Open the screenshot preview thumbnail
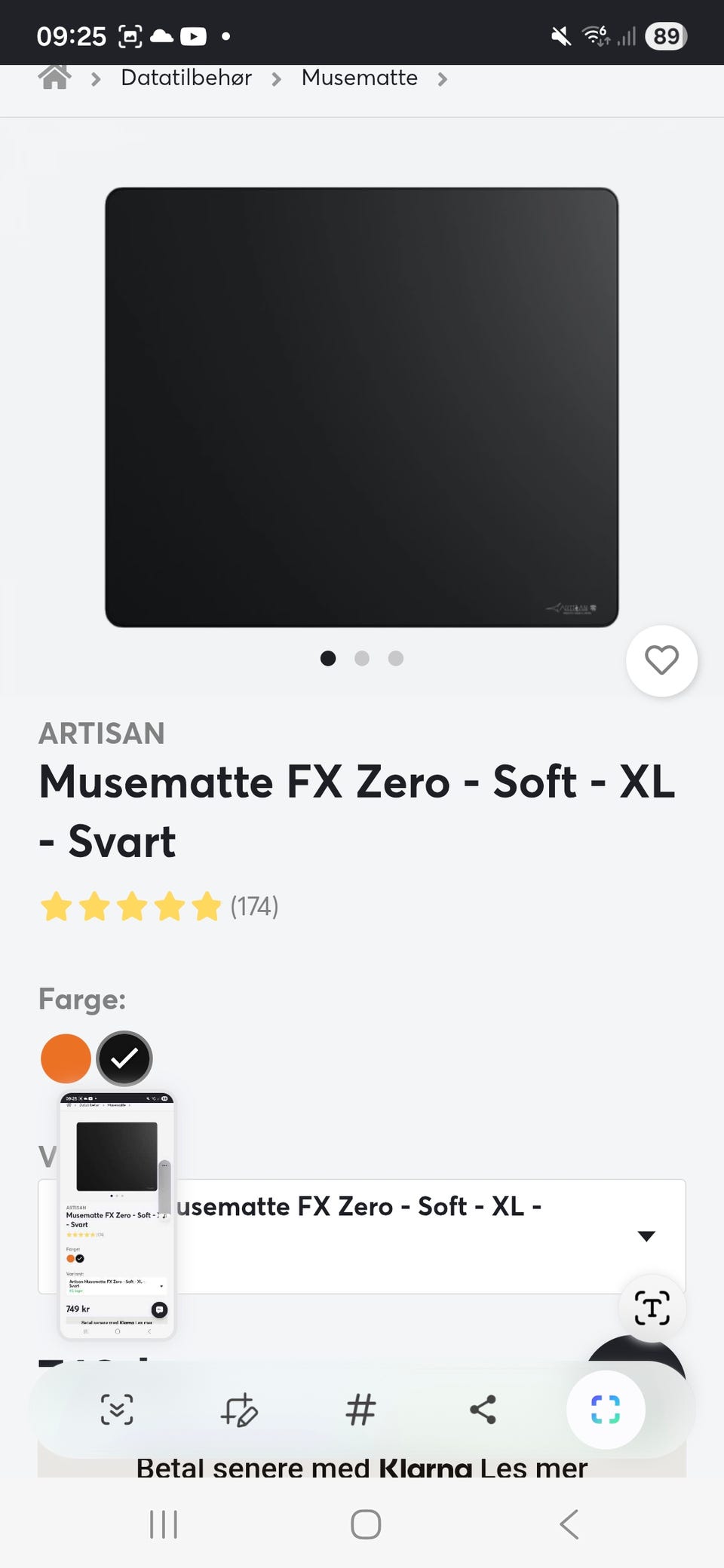 [x=117, y=1215]
